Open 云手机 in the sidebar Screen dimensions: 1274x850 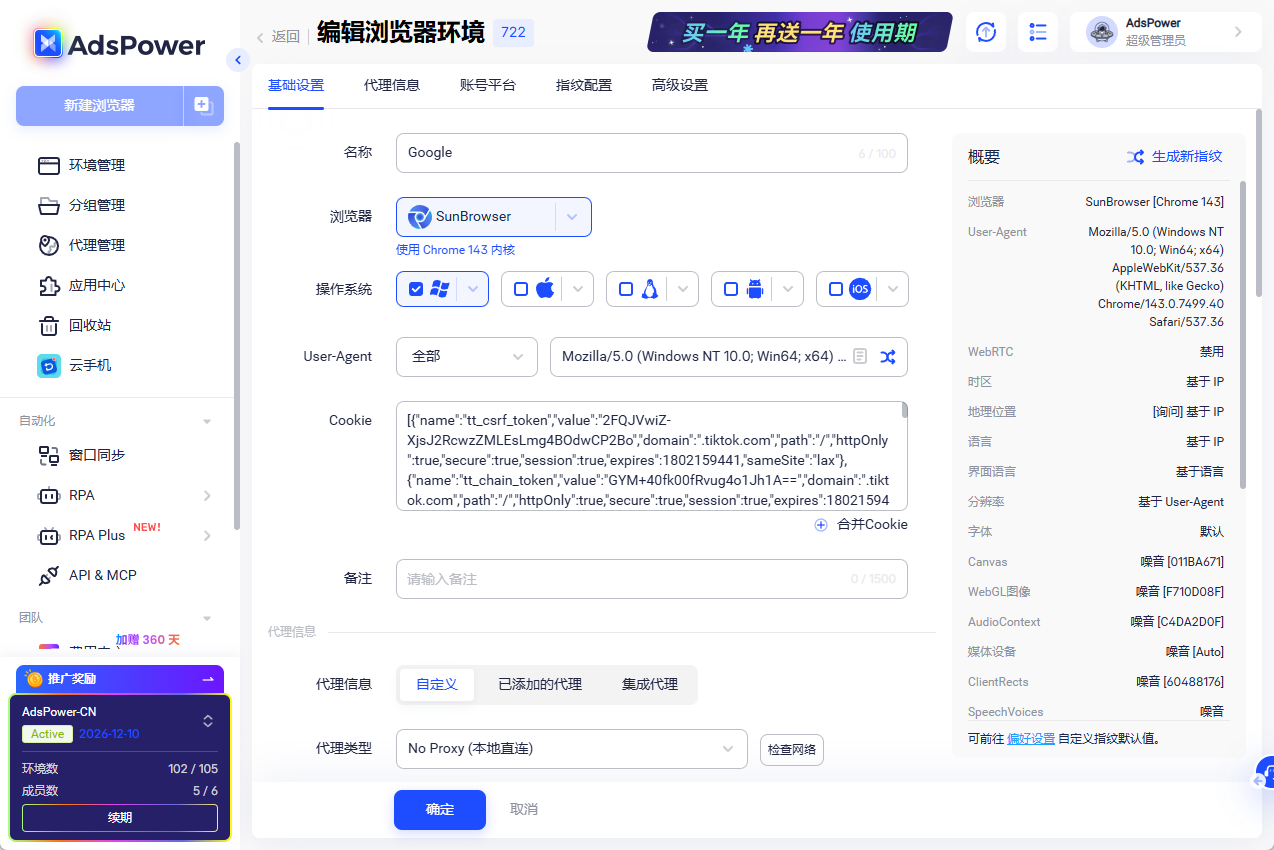click(x=88, y=365)
